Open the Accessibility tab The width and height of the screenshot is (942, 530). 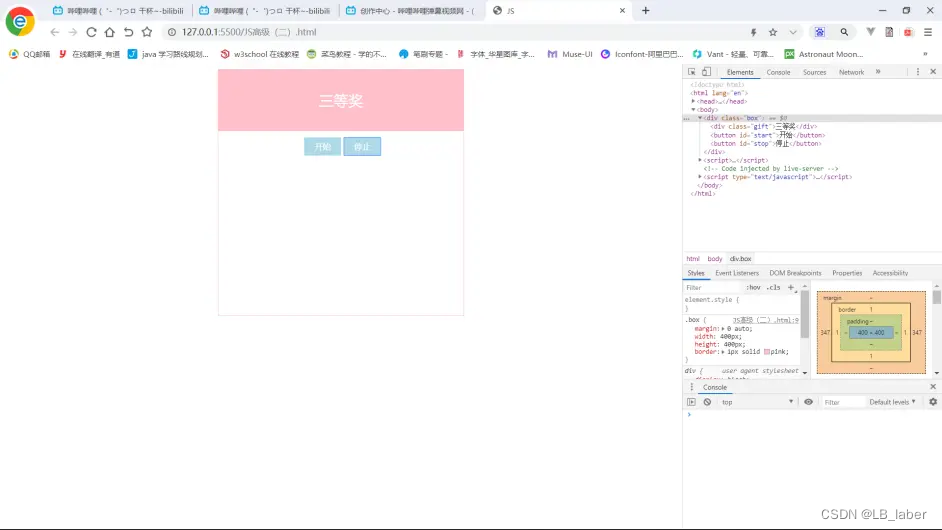pyautogui.click(x=890, y=273)
